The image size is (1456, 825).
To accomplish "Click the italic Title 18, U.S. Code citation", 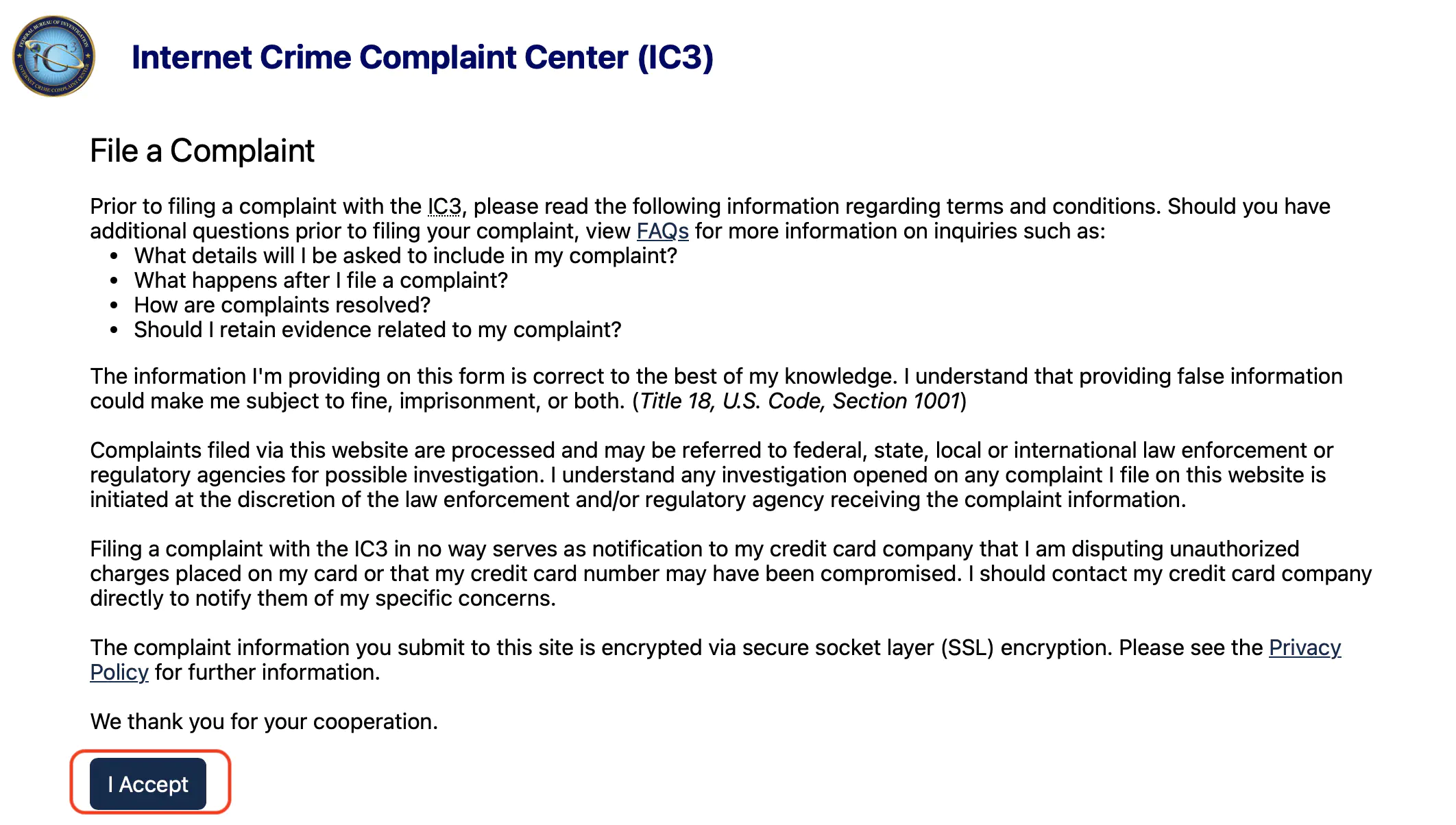I will (799, 402).
